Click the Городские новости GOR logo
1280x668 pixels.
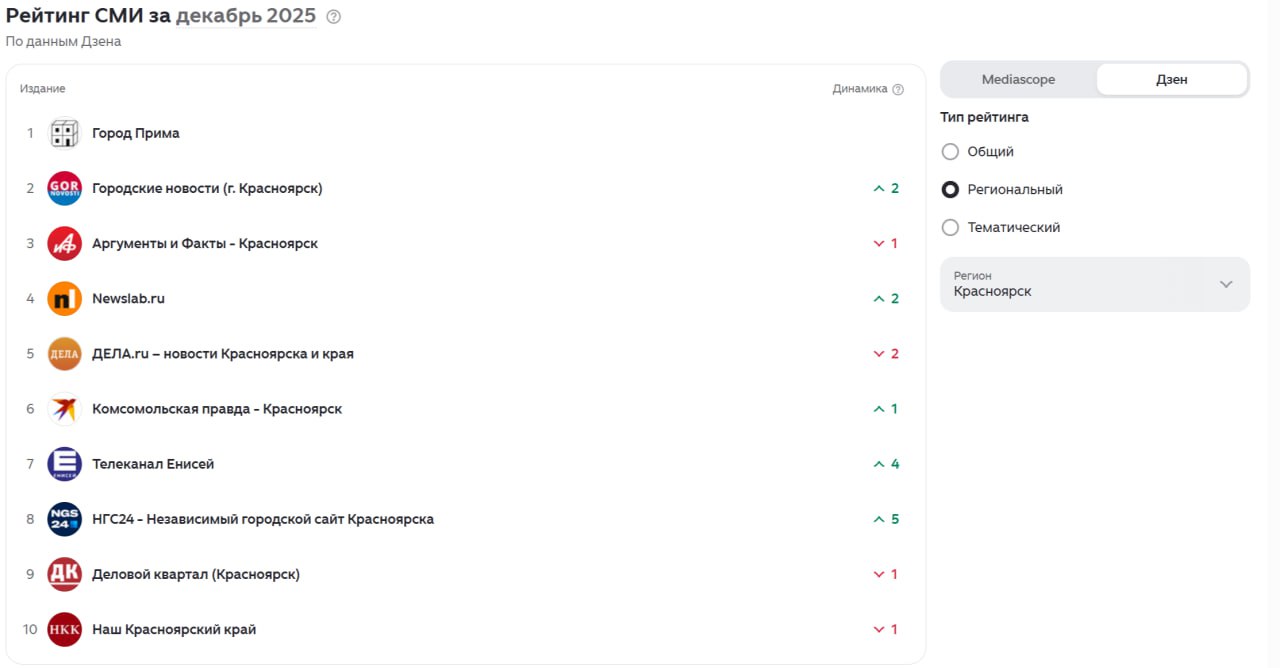pyautogui.click(x=64, y=188)
